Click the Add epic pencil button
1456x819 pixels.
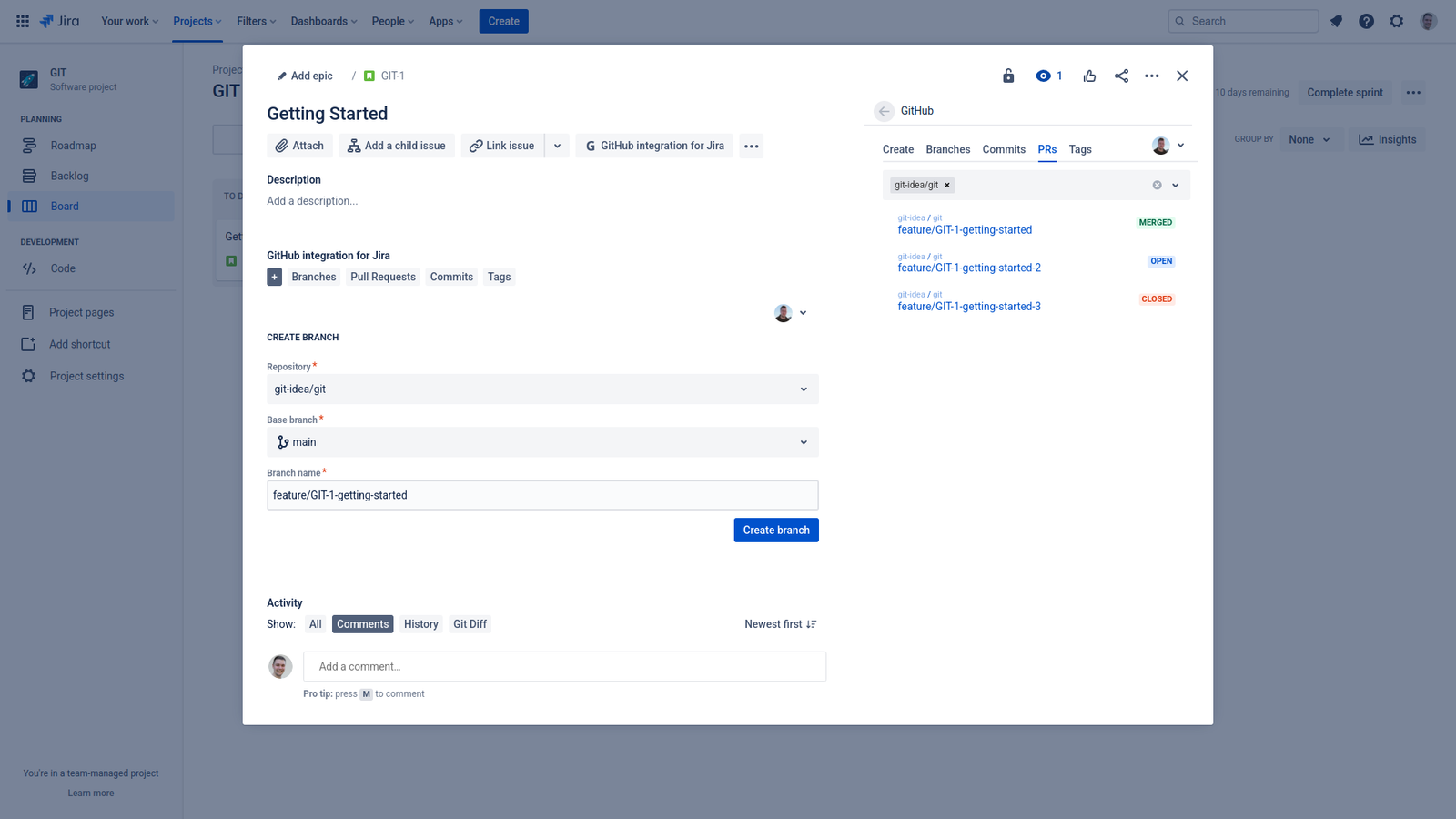(305, 76)
